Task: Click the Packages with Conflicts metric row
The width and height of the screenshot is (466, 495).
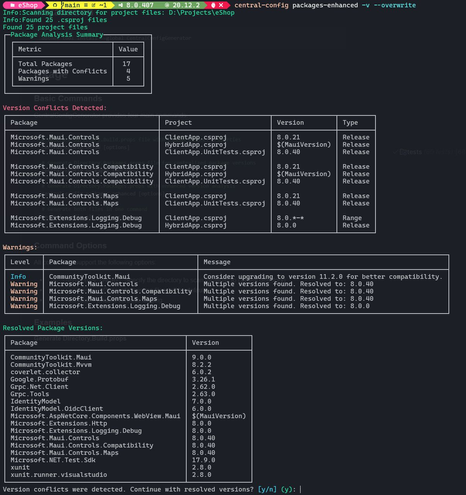Action: coord(78,71)
